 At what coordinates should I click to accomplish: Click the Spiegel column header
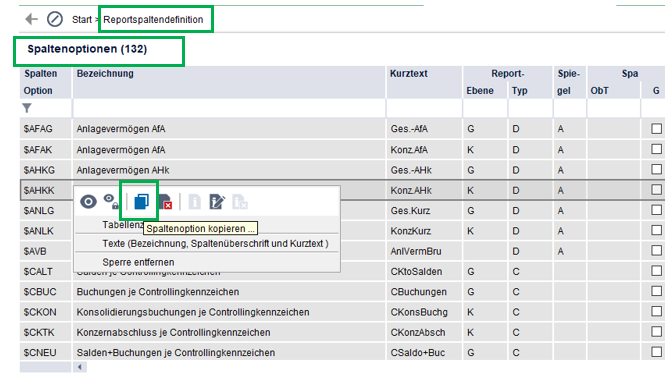coord(570,82)
